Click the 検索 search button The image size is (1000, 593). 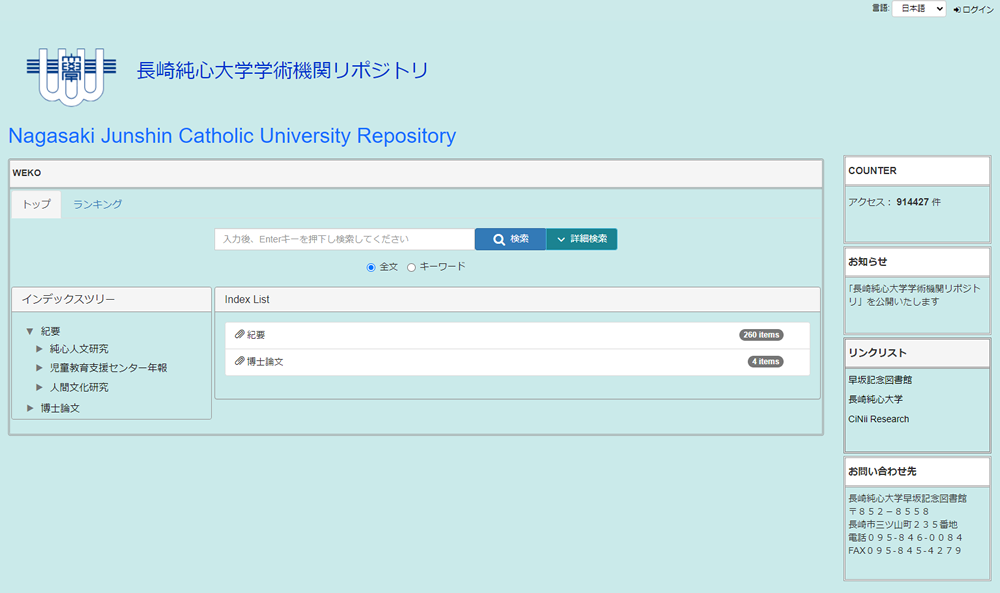(x=510, y=239)
